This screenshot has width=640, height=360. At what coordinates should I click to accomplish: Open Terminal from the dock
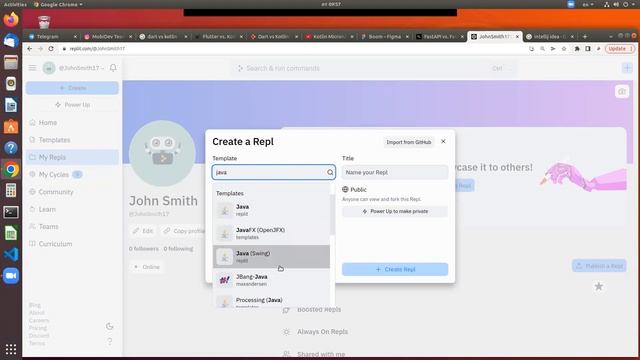tap(11, 212)
